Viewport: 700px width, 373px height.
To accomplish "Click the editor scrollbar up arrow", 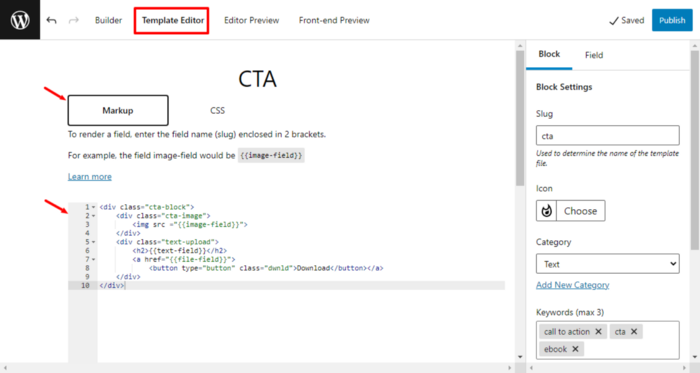I will 520,46.
